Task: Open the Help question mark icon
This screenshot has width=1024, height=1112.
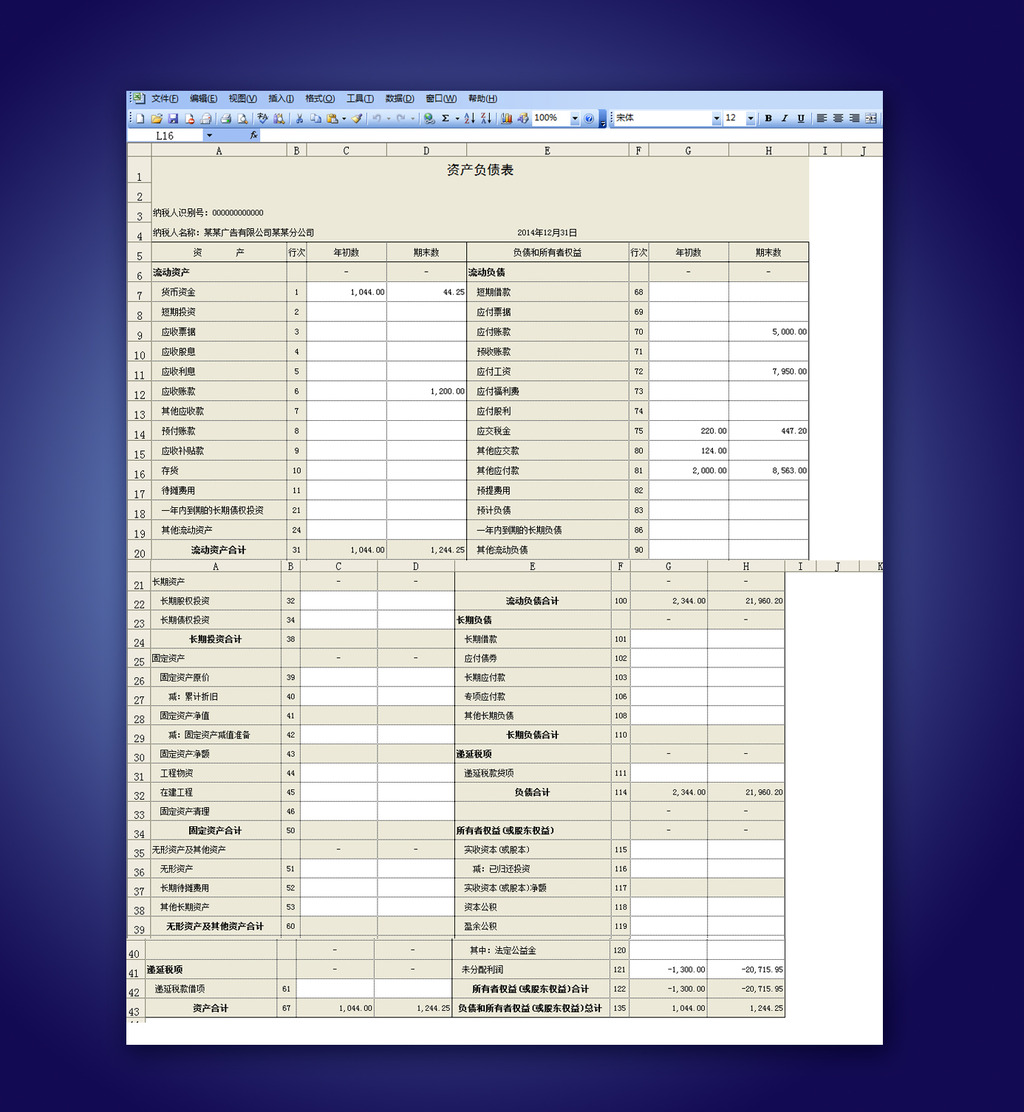Action: [x=589, y=118]
